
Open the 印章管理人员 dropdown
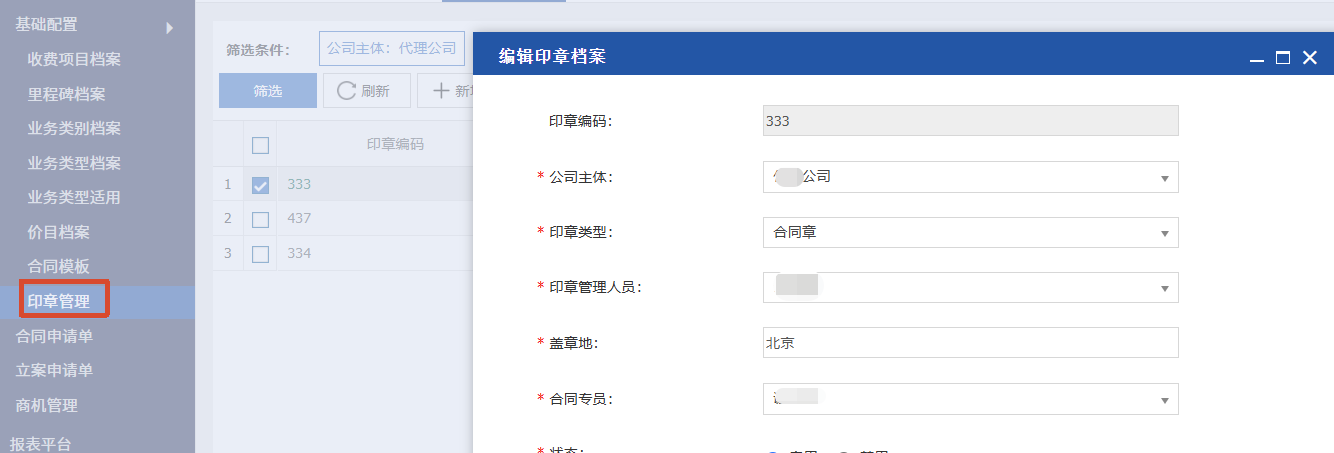[970, 288]
